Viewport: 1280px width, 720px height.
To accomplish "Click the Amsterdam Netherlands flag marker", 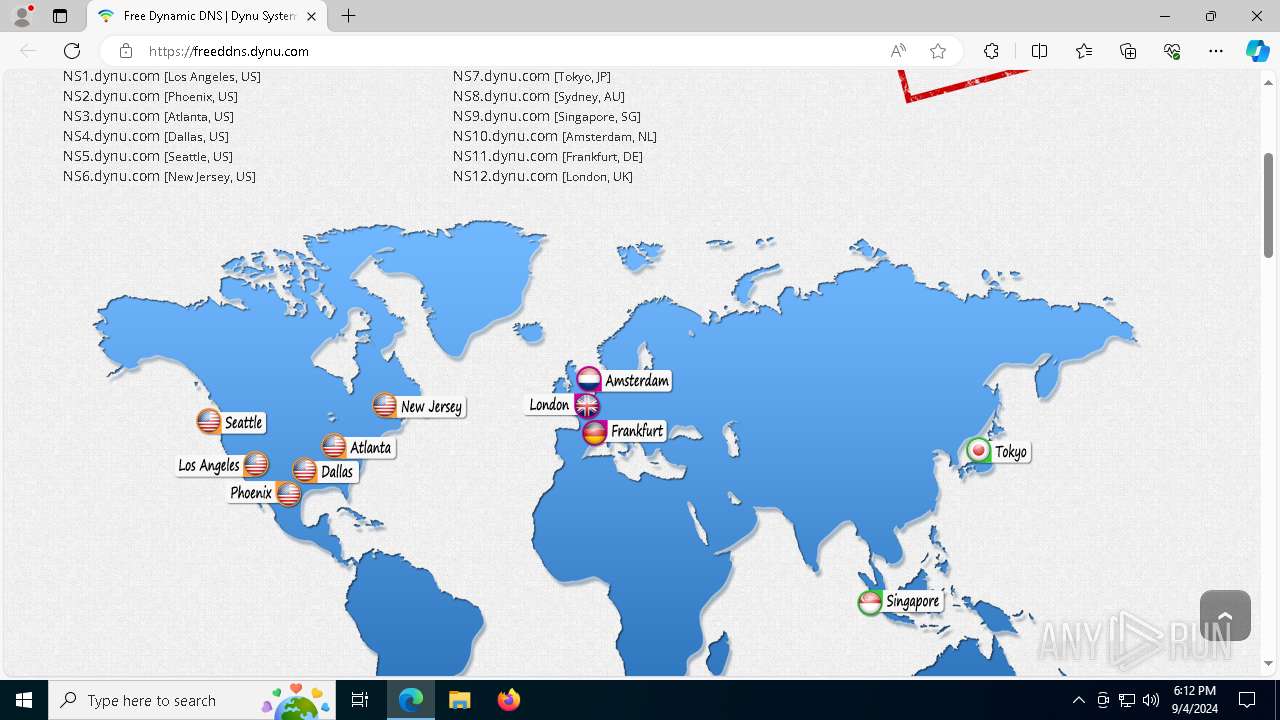I will 589,380.
